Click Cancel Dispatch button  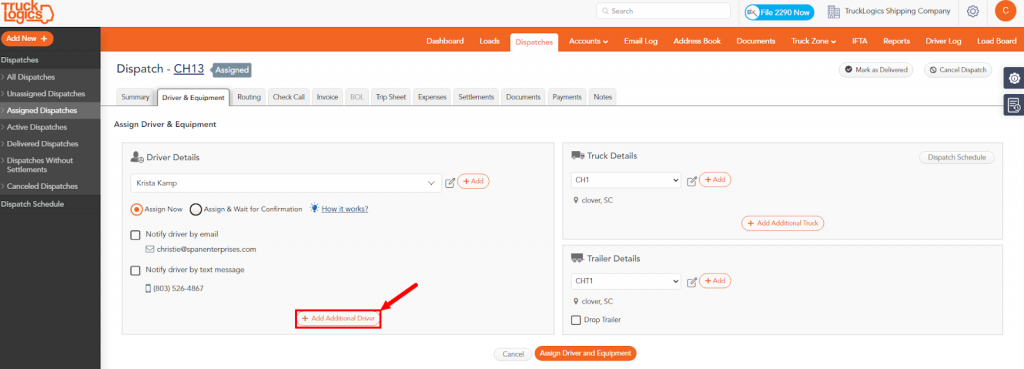click(x=958, y=70)
